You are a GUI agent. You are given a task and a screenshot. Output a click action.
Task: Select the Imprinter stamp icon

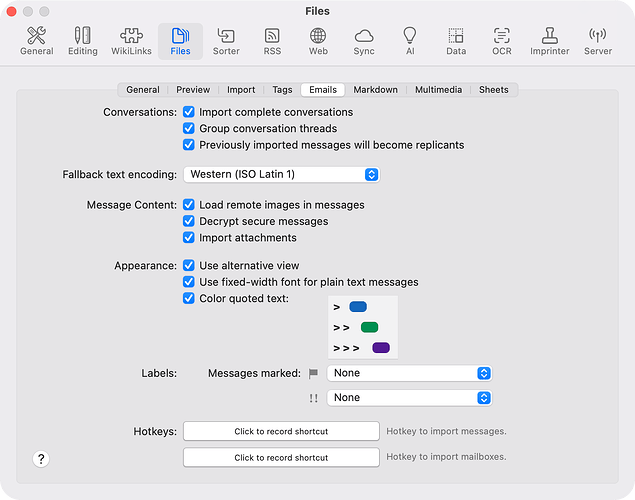point(549,41)
